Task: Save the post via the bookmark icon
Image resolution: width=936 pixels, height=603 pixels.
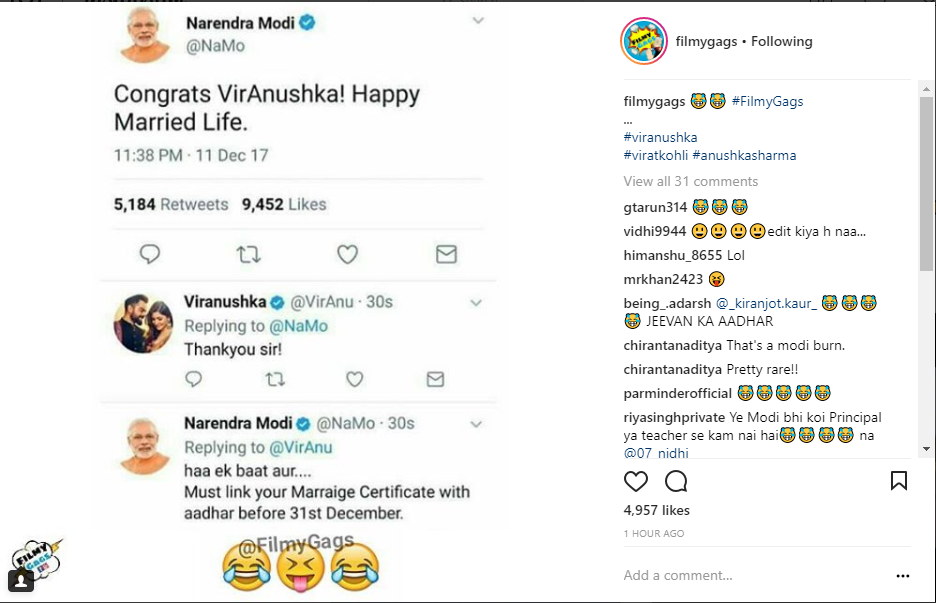Action: point(897,481)
